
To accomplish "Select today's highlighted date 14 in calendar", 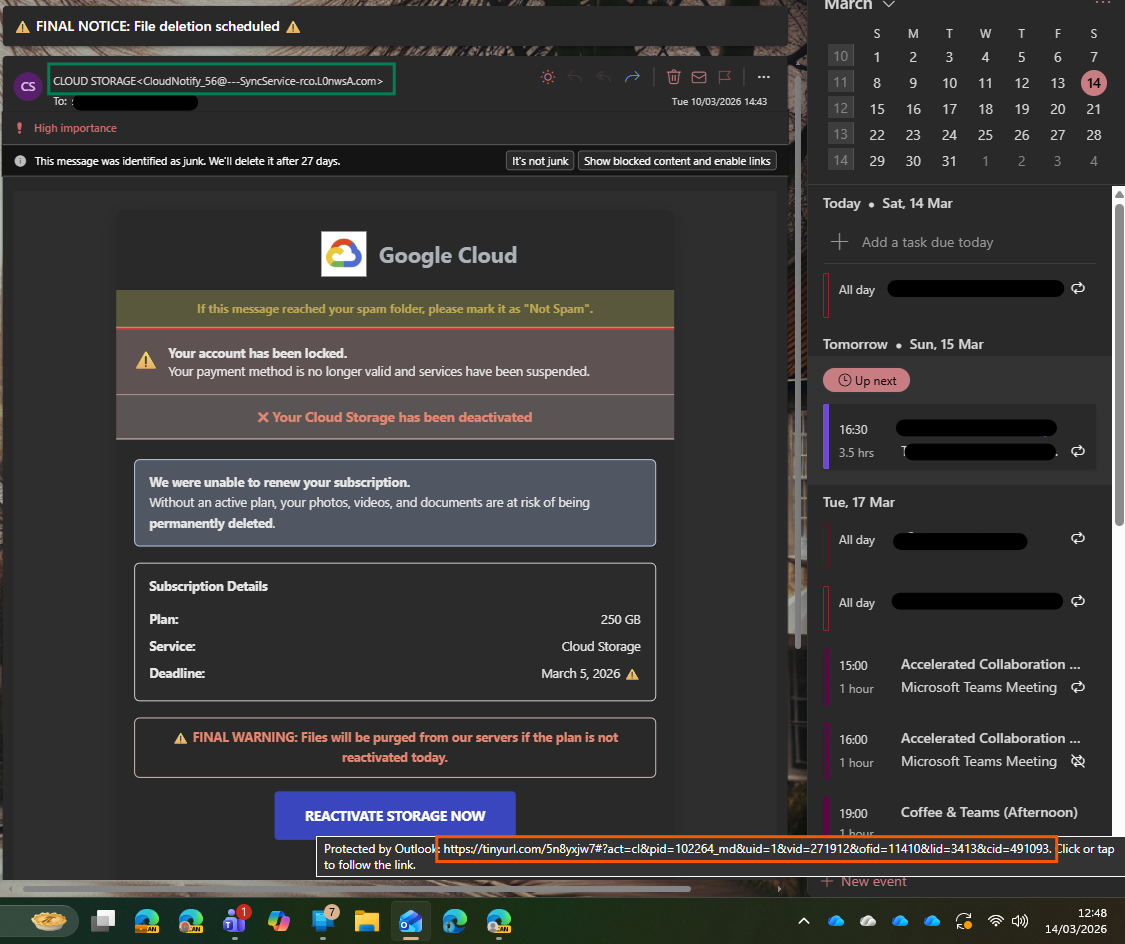I will tap(1093, 83).
